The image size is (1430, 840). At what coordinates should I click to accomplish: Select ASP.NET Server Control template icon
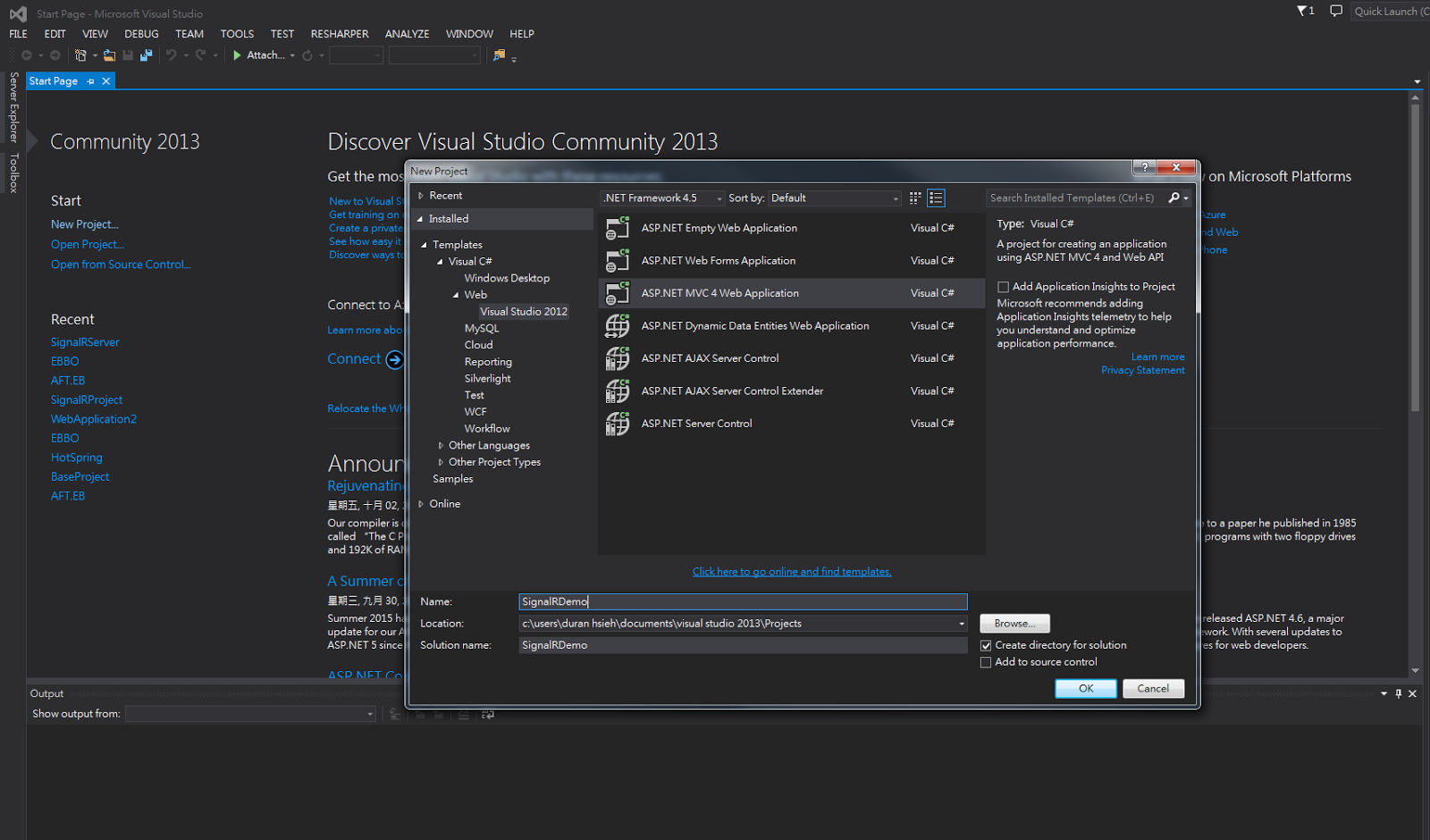click(x=618, y=424)
